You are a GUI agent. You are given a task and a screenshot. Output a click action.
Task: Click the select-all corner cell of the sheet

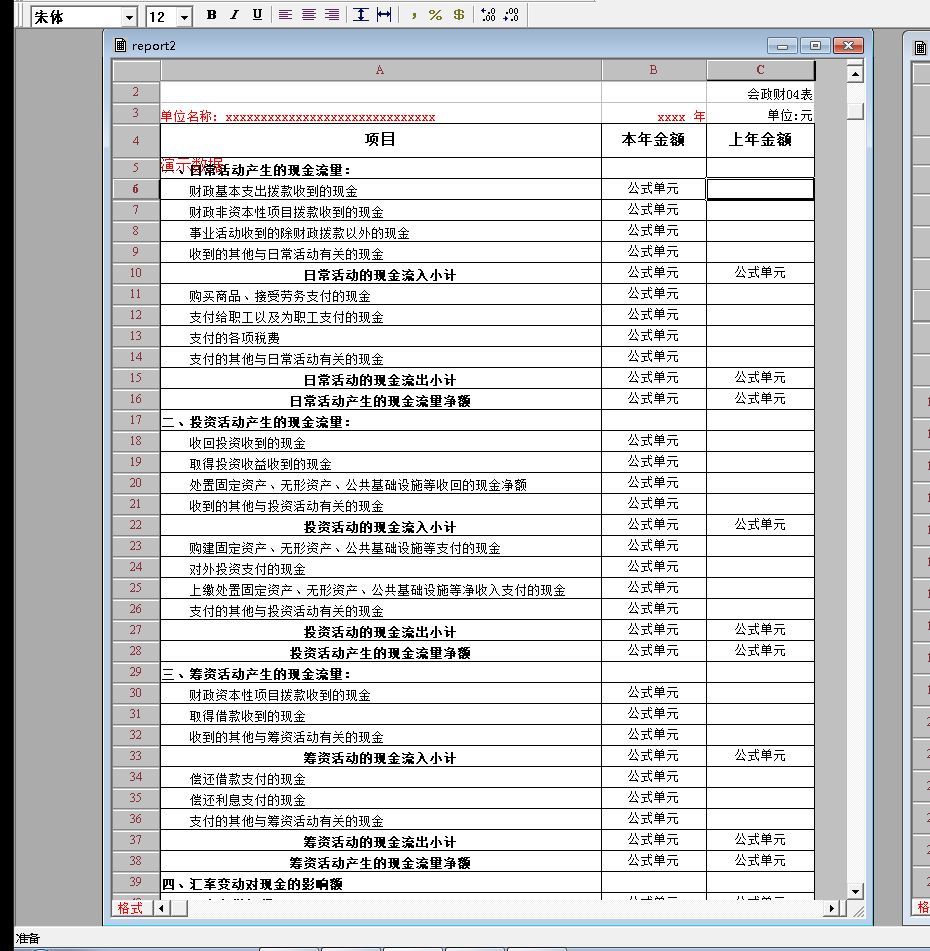tap(136, 70)
